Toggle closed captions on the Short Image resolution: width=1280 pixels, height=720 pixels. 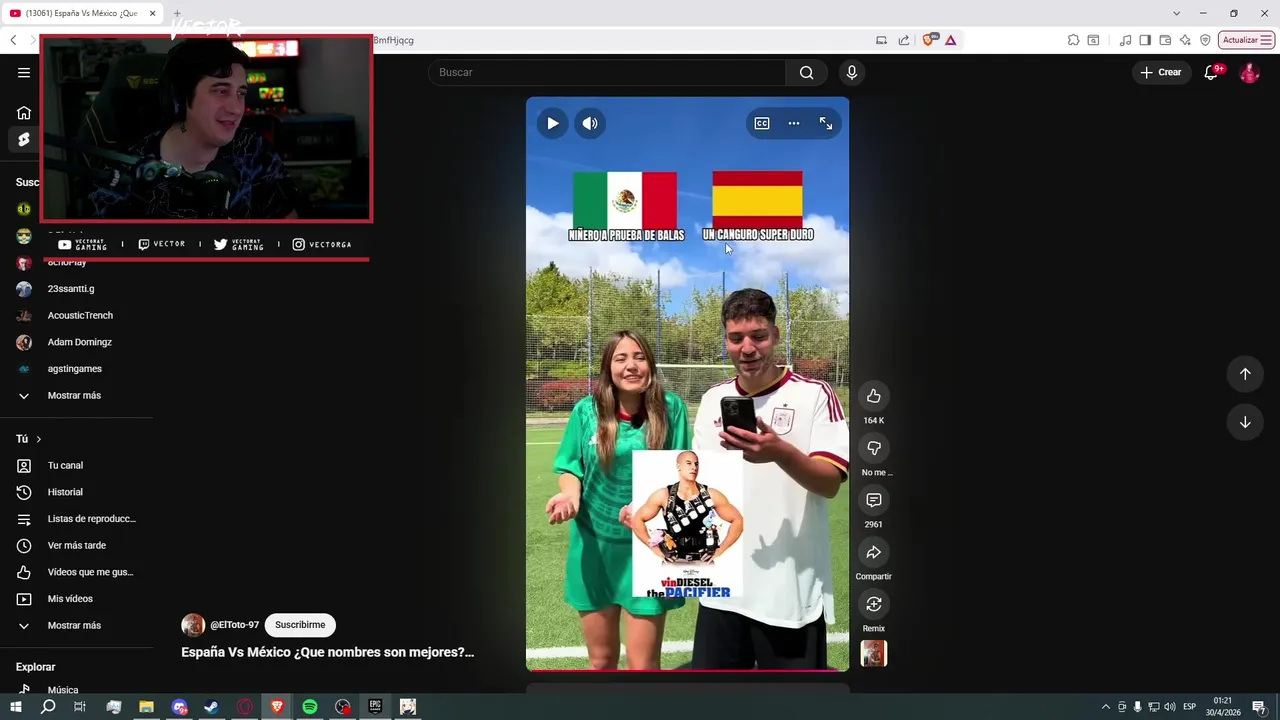point(762,123)
